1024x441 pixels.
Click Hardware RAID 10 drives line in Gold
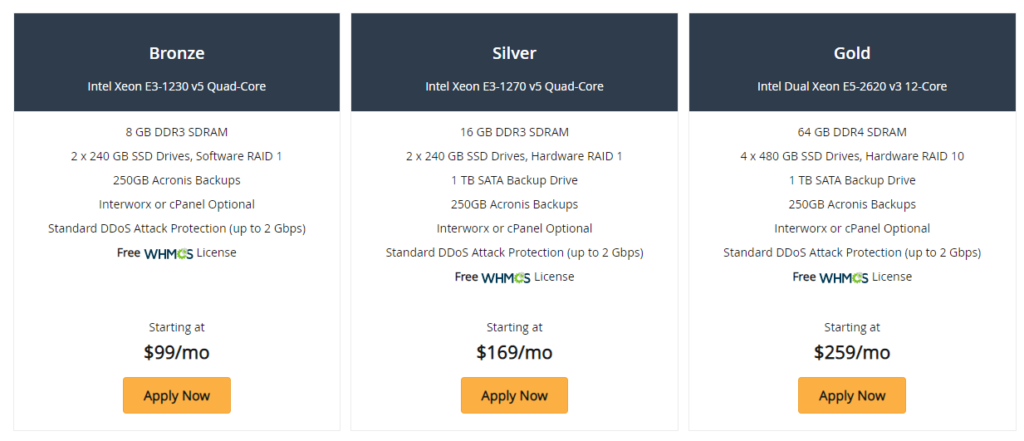[x=852, y=156]
